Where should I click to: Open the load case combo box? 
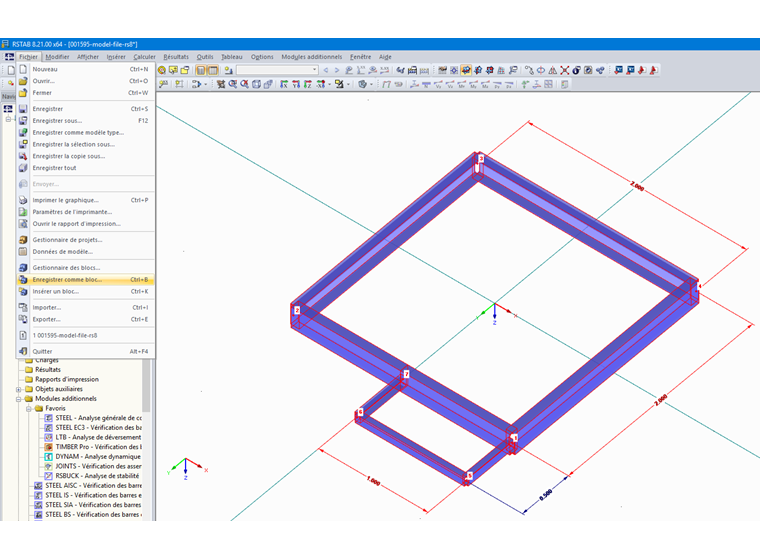tap(277, 70)
